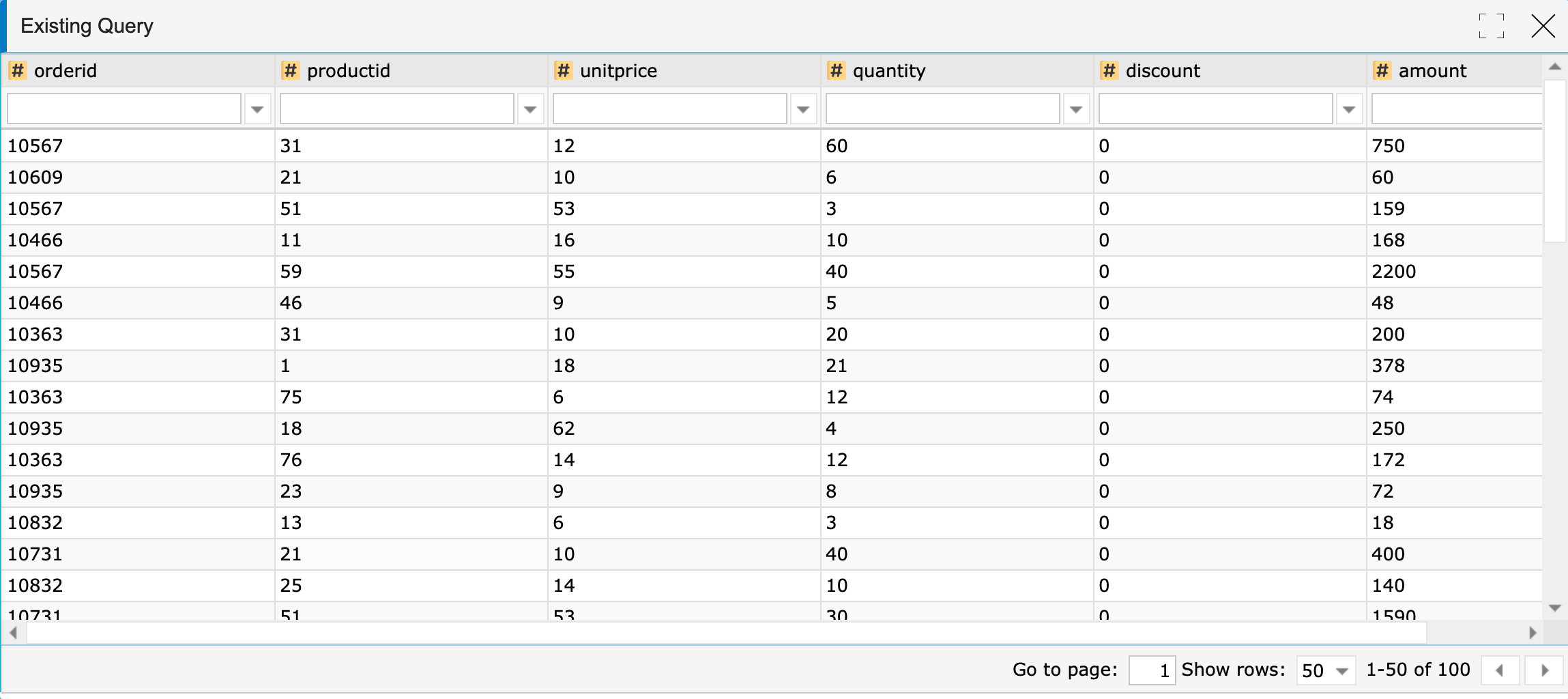Click the numeric type icon beside orderid
Image resolution: width=1568 pixels, height=699 pixels.
tap(18, 70)
